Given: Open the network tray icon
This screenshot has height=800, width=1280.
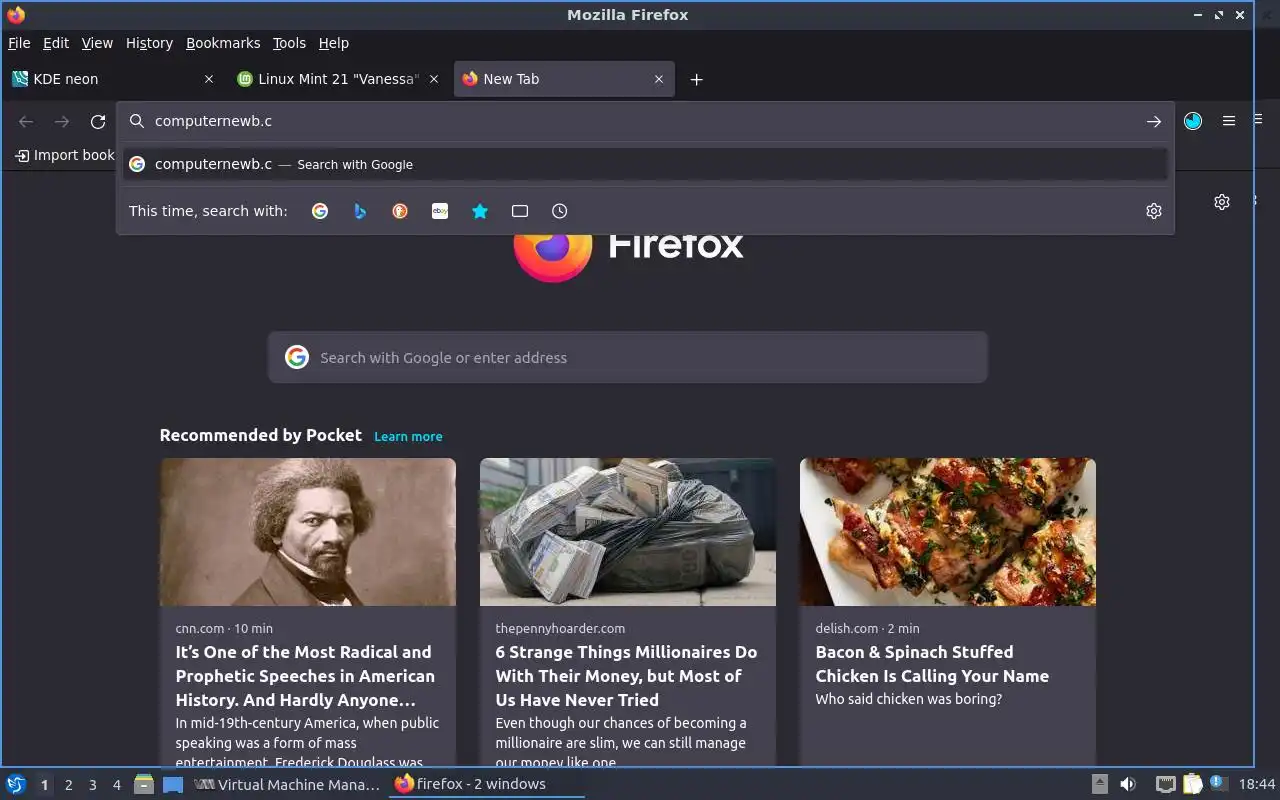Looking at the screenshot, I should (x=1165, y=785).
